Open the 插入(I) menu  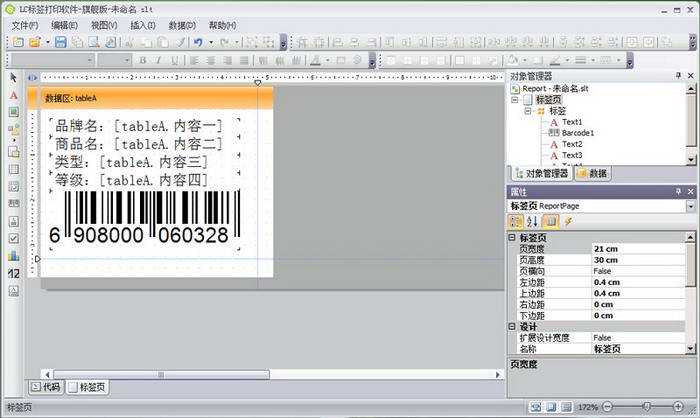[143, 25]
